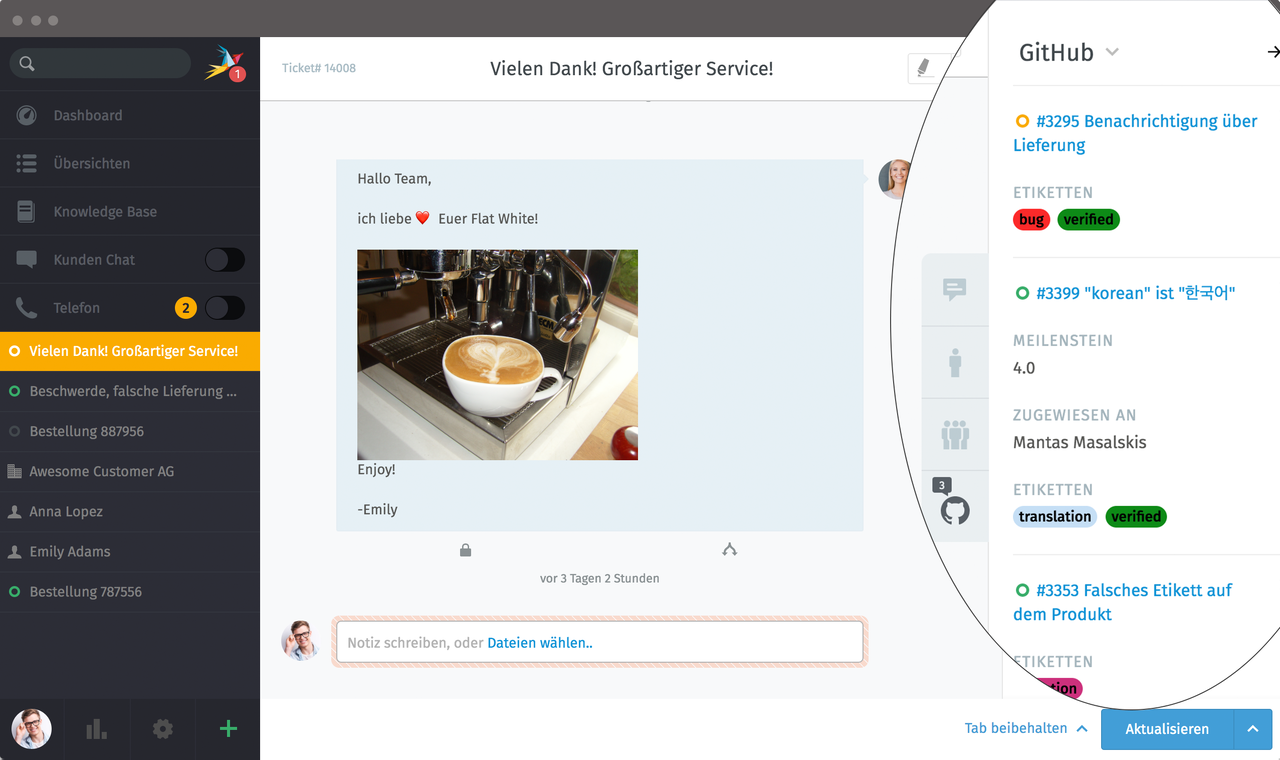This screenshot has height=760, width=1280.
Task: Switch to the ticket 'Beschwerde, falsche Lieferung'
Action: 130,391
